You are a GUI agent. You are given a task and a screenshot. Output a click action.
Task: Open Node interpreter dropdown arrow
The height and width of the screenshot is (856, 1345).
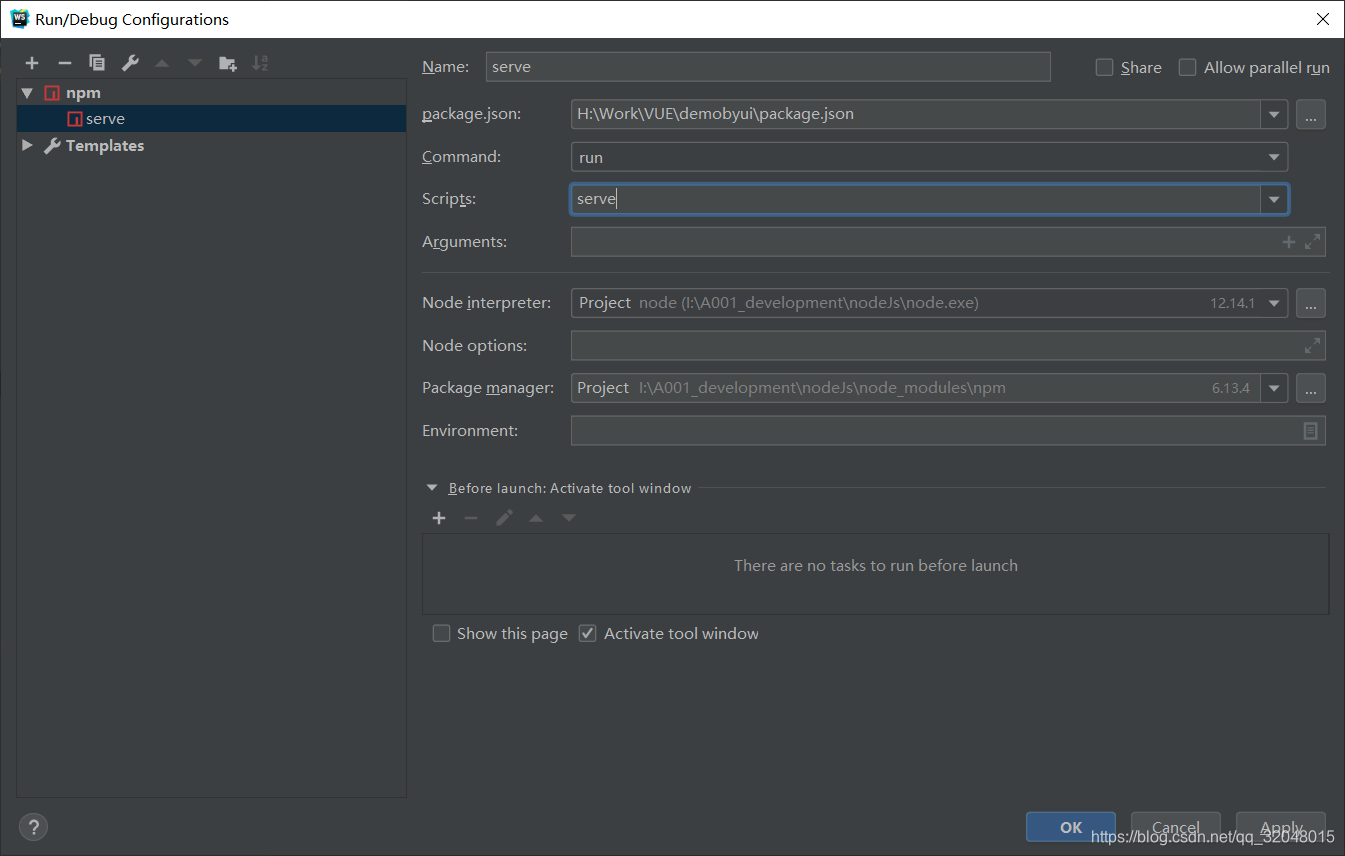(x=1274, y=303)
